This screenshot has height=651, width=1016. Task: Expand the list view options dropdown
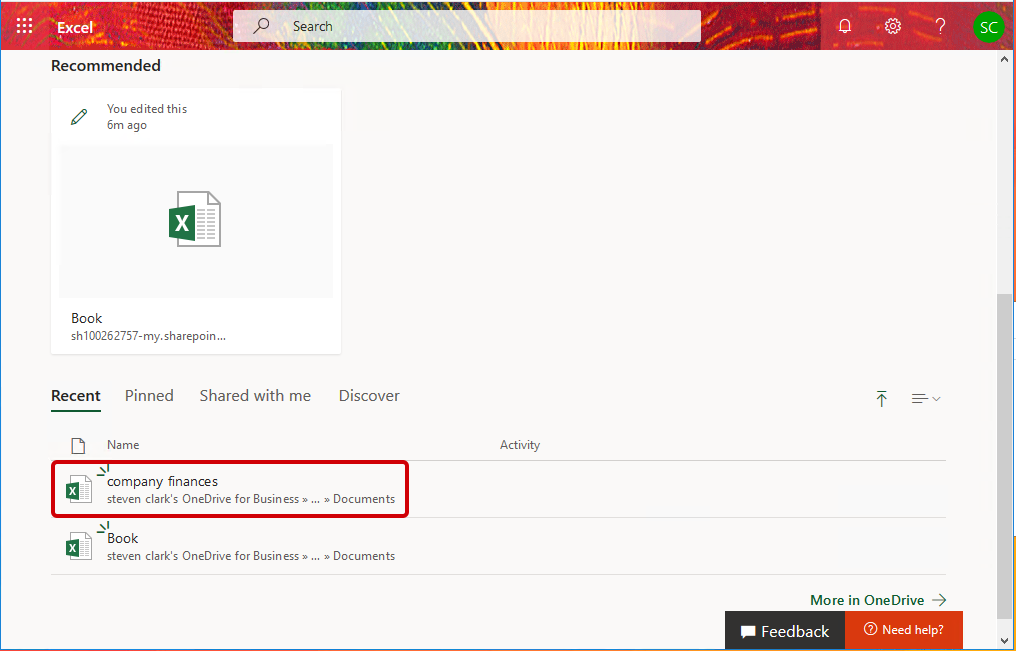pos(926,399)
